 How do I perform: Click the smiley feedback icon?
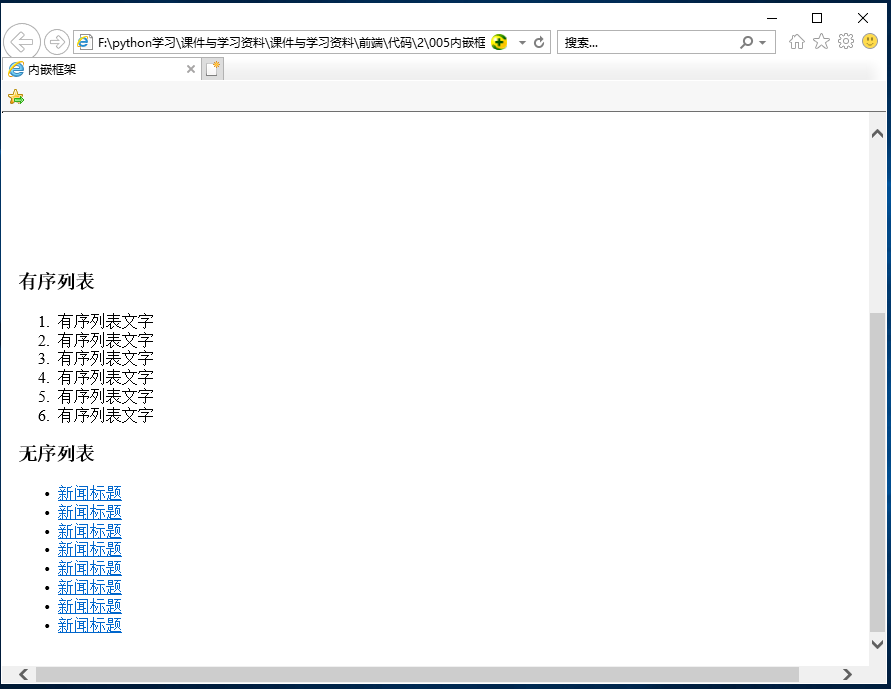coord(870,41)
